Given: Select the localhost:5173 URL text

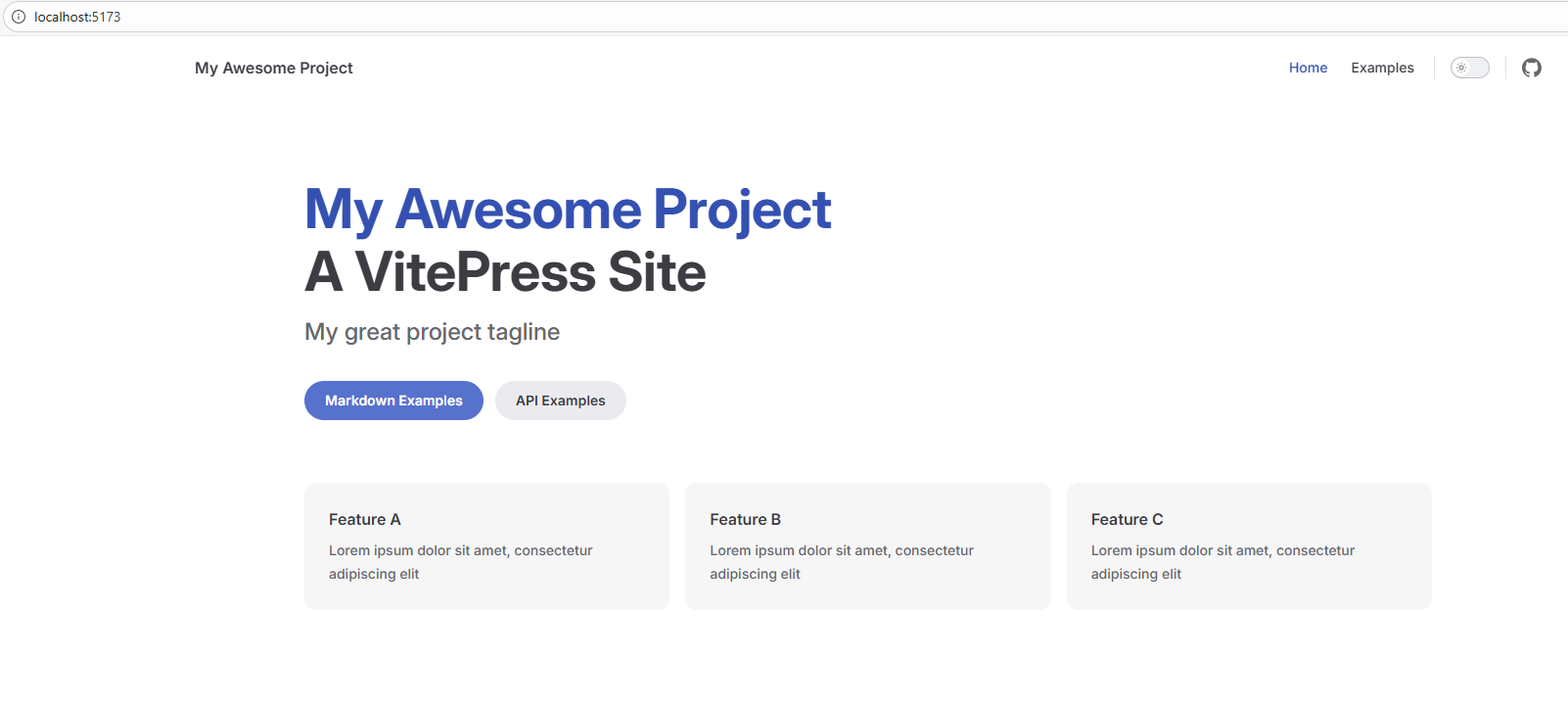Looking at the screenshot, I should [x=77, y=17].
